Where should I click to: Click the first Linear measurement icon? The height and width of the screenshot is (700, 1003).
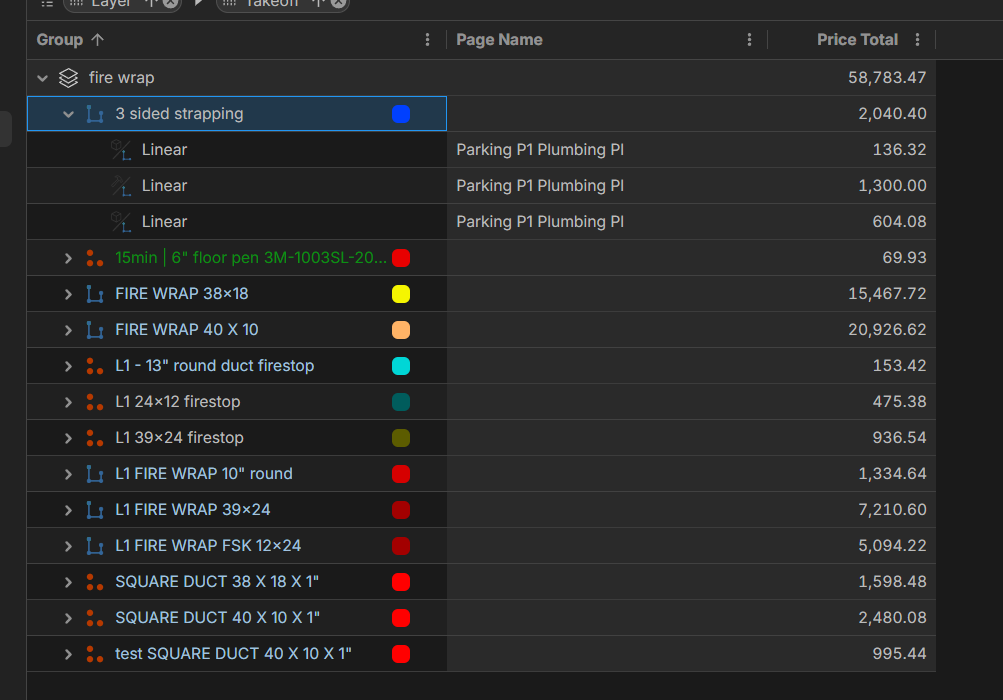121,150
